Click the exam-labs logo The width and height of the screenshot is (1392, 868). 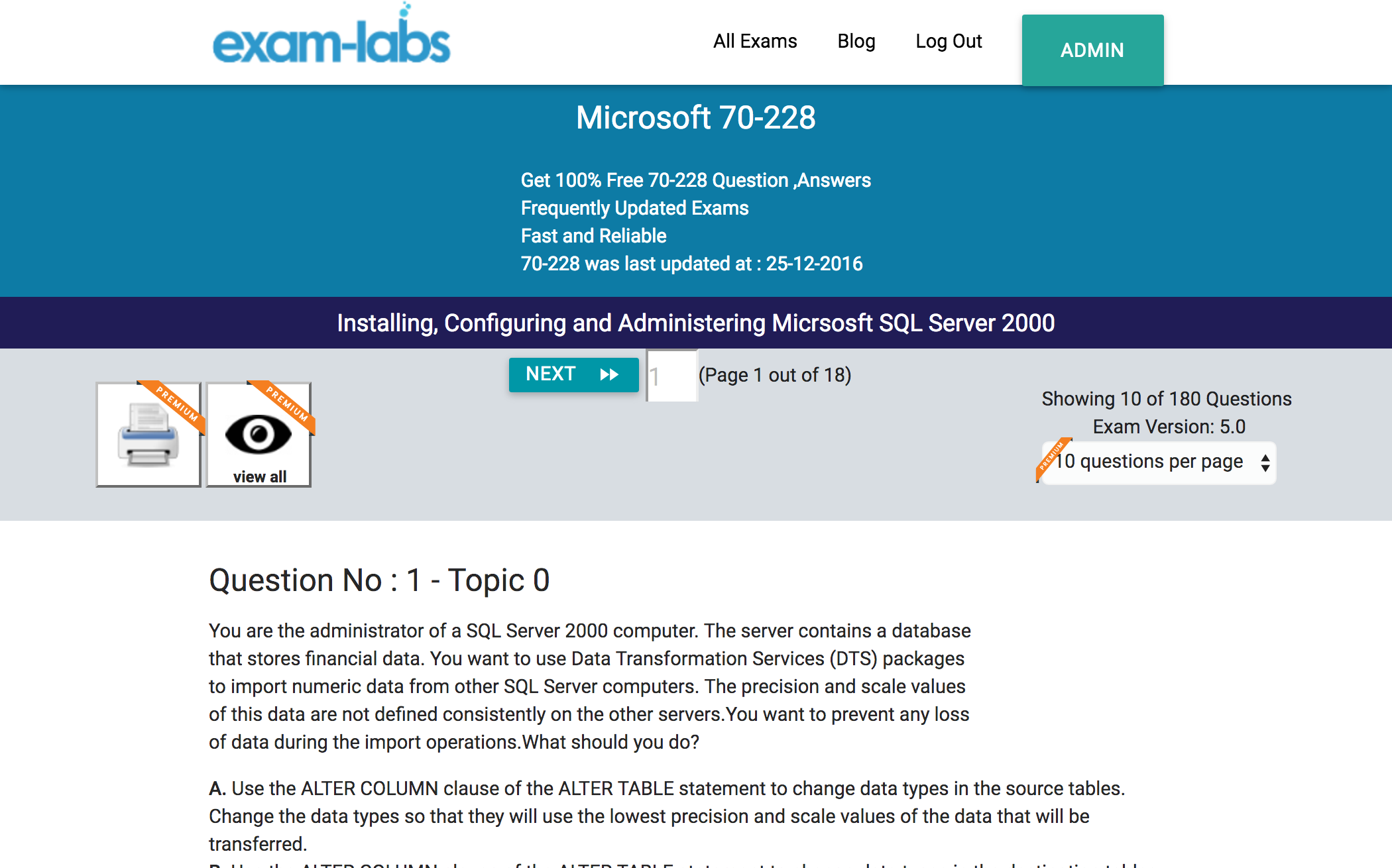point(331,34)
